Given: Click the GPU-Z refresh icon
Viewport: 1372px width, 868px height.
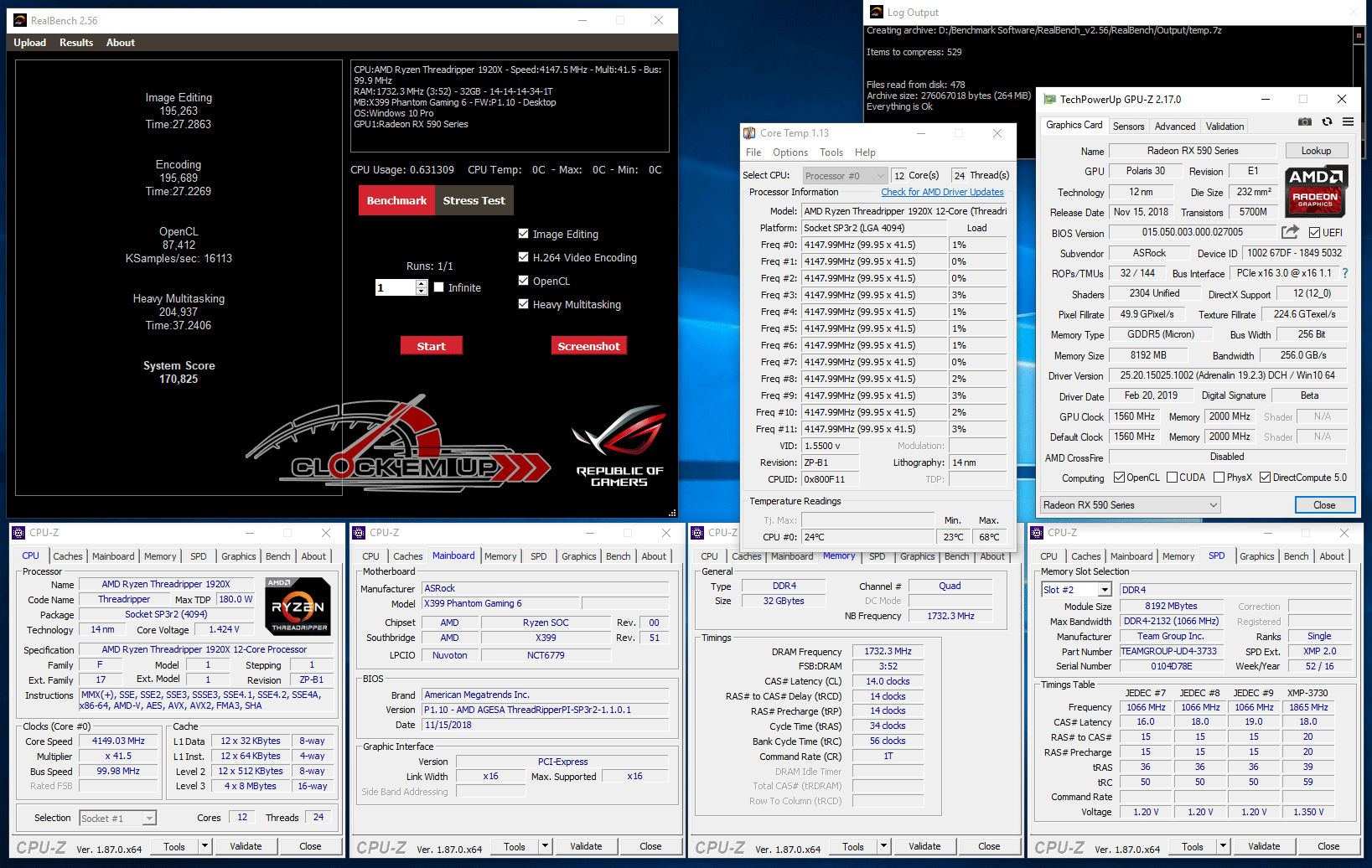Looking at the screenshot, I should click(x=1327, y=122).
